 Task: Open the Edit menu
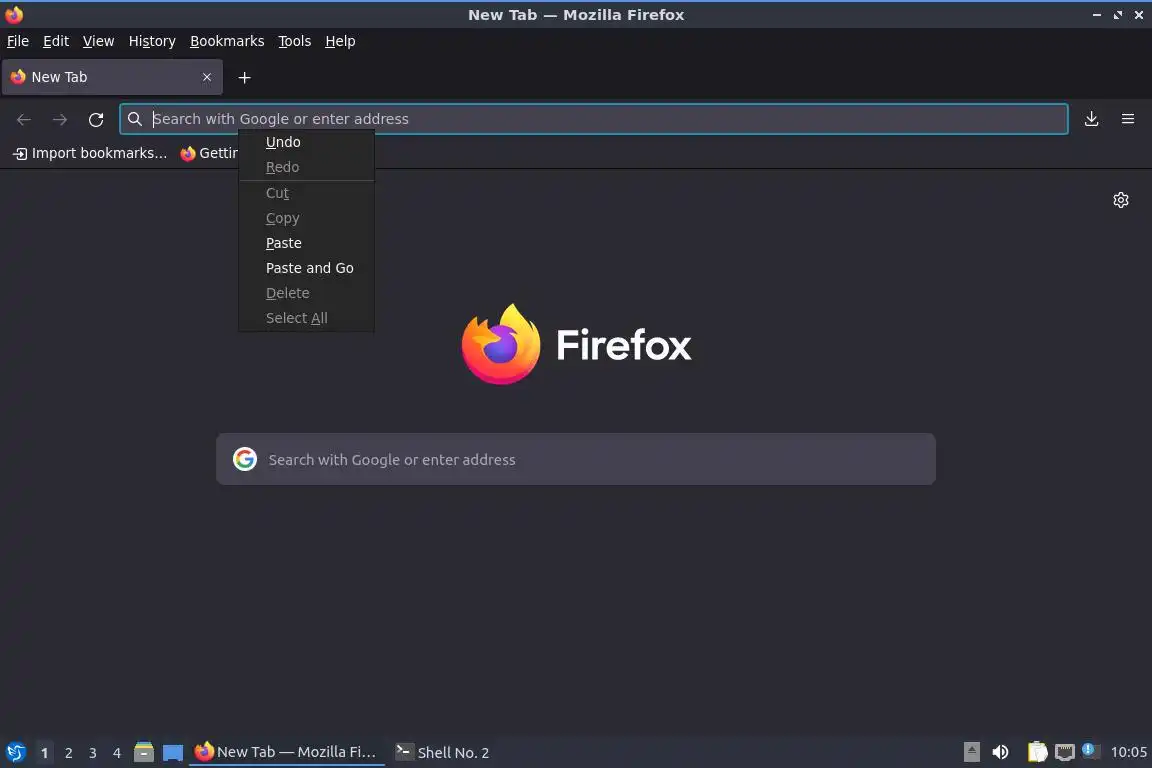tap(56, 41)
